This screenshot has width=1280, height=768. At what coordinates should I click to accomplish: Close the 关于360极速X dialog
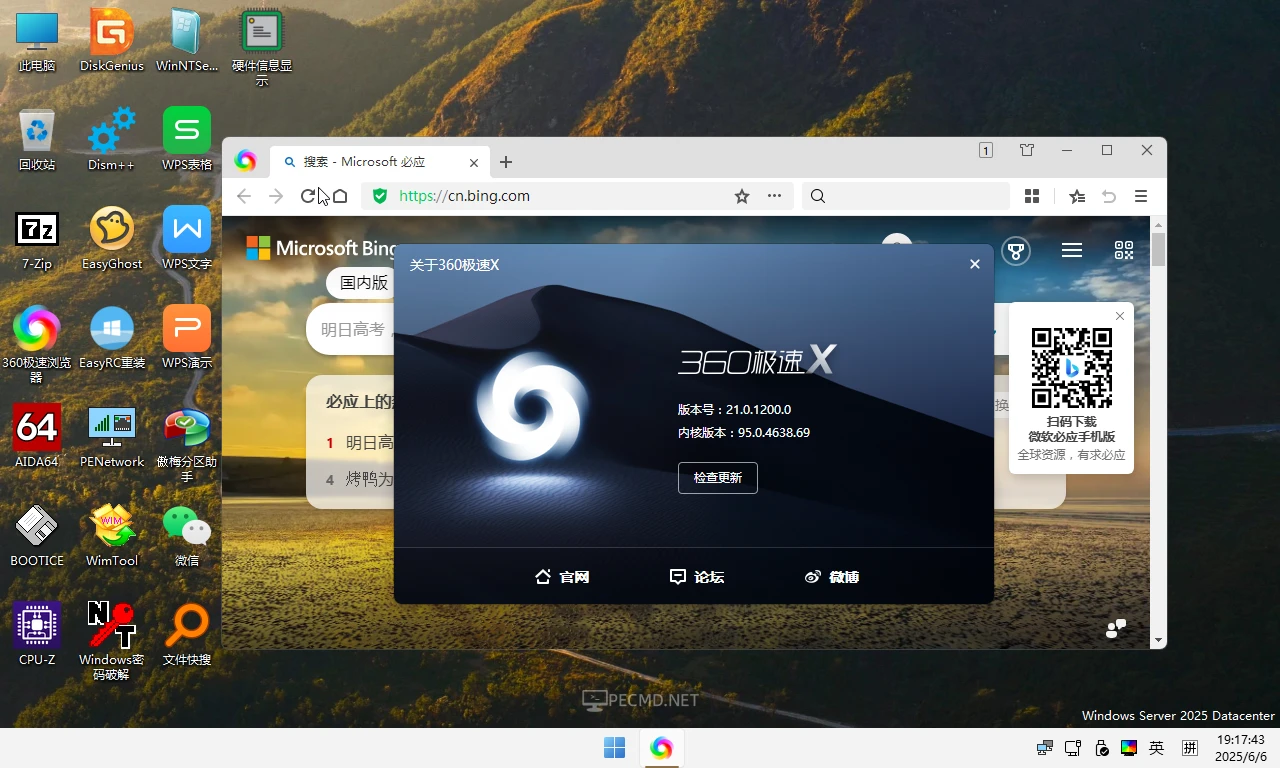pos(975,264)
